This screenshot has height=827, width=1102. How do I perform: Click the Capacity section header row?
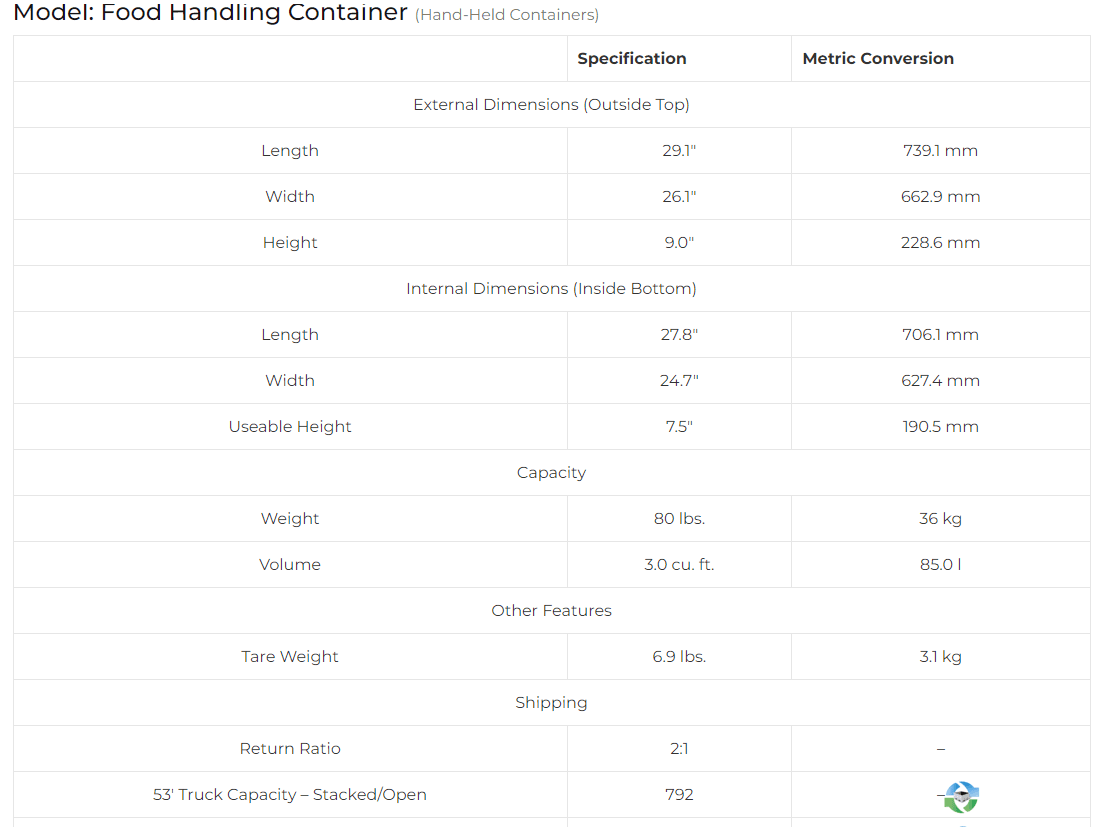click(x=551, y=472)
